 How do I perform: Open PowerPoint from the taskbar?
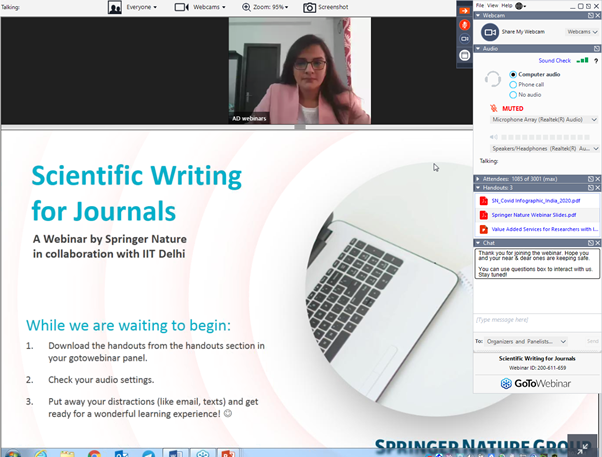tap(228, 454)
